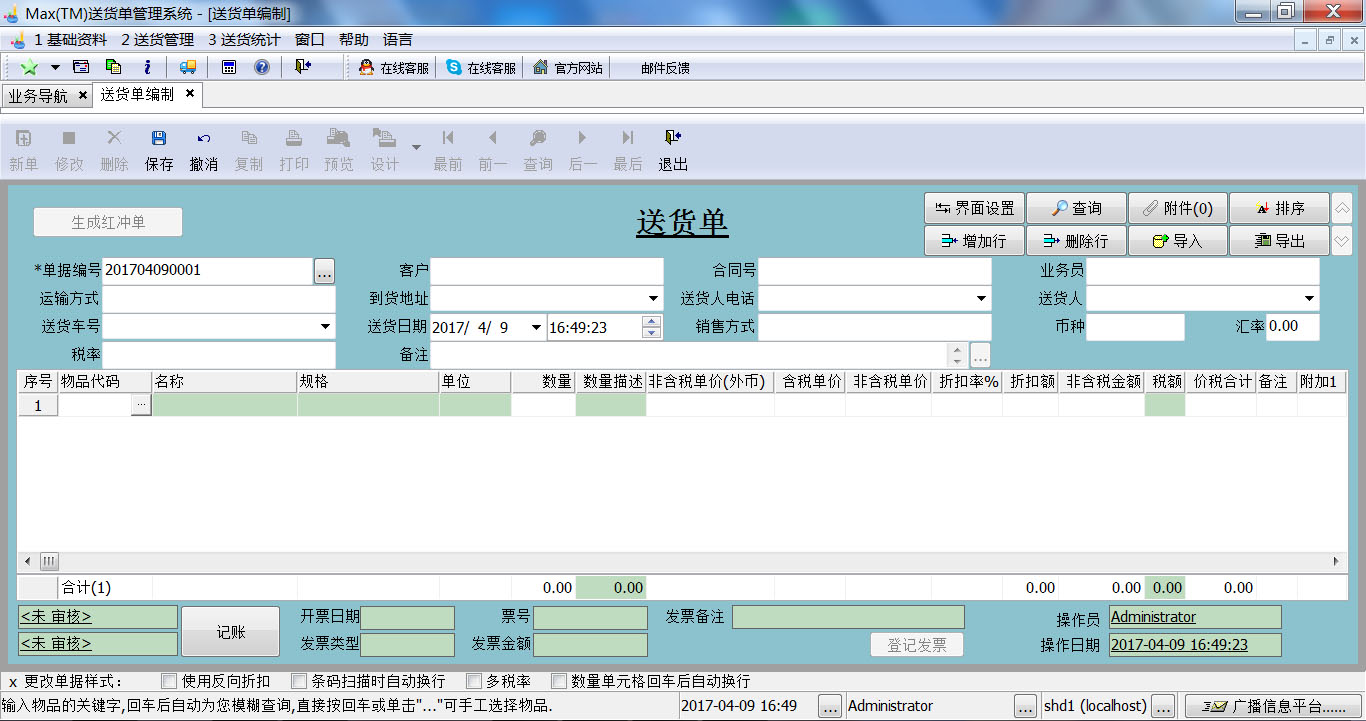Click the 客户 input field
The height and width of the screenshot is (721, 1366).
coord(547,270)
